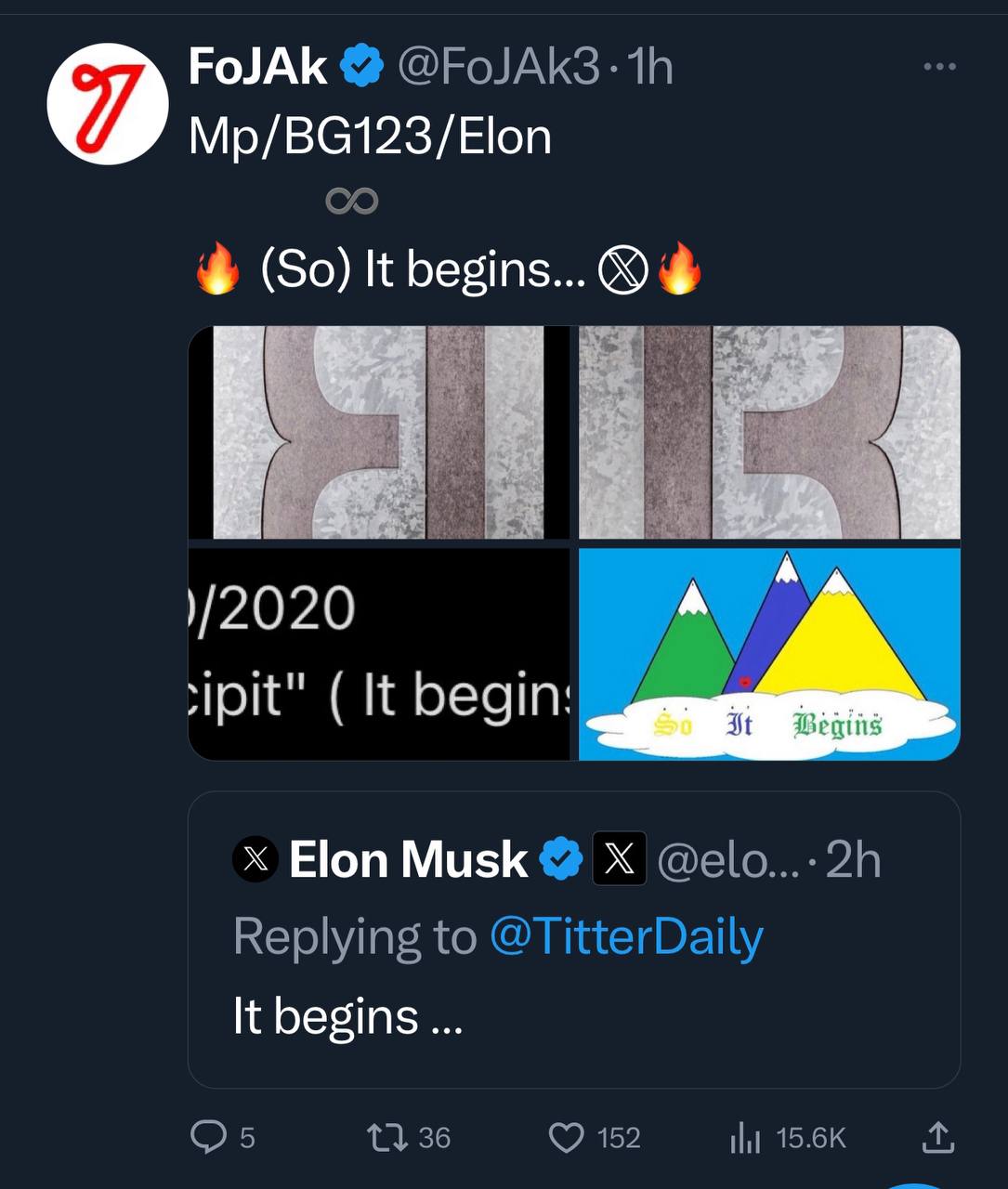Click Elon Musk's blue verified badge
Screen dimensions: 1008x1189
(561, 859)
